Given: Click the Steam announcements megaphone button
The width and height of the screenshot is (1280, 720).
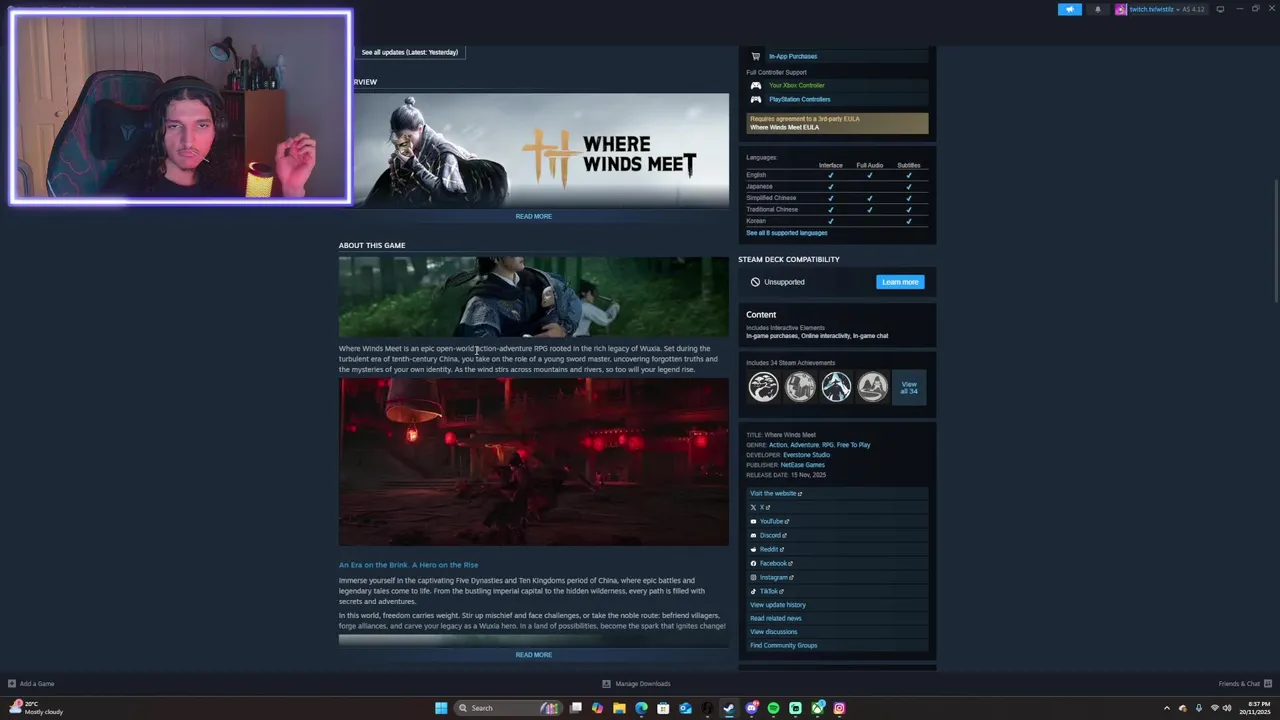Looking at the screenshot, I should pos(1069,9).
